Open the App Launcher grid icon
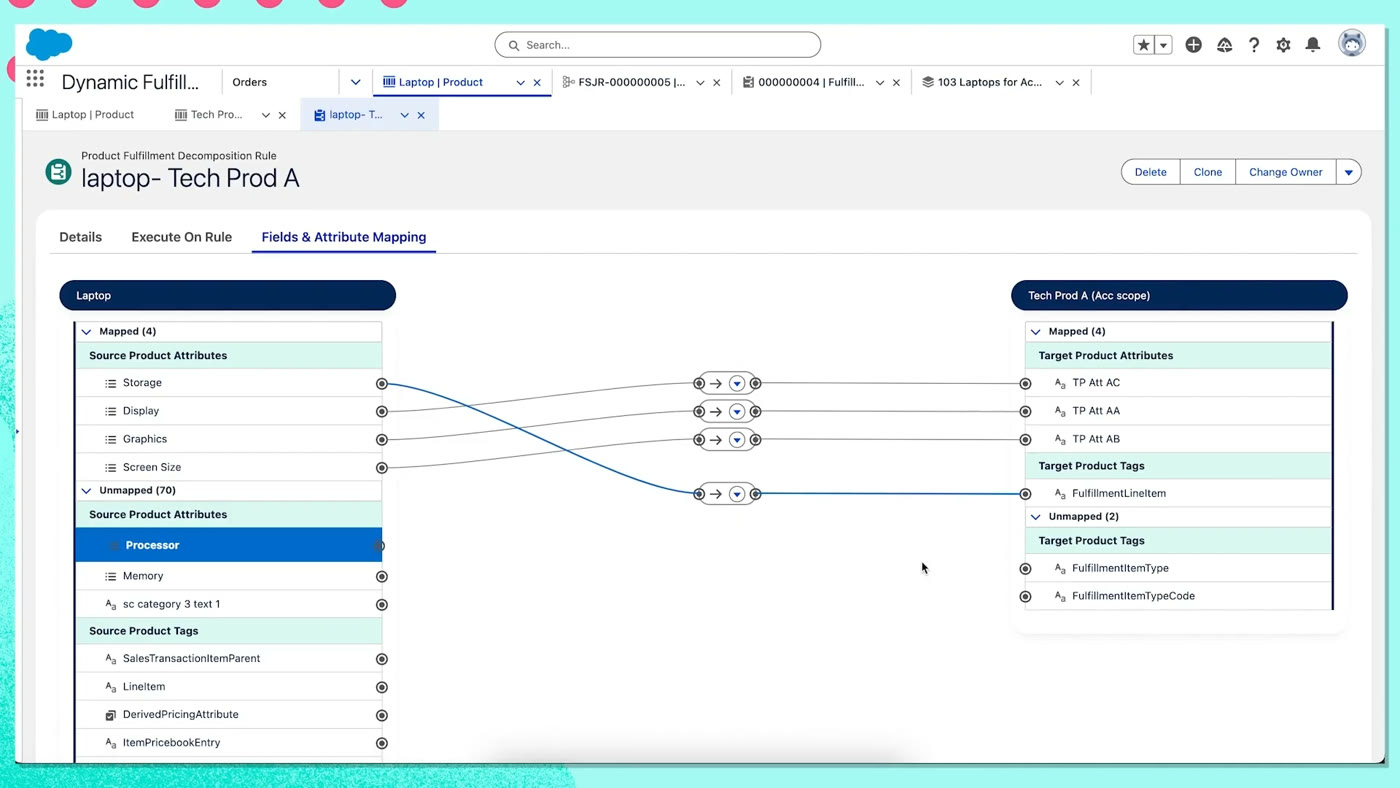This screenshot has height=788, width=1400. (x=35, y=78)
